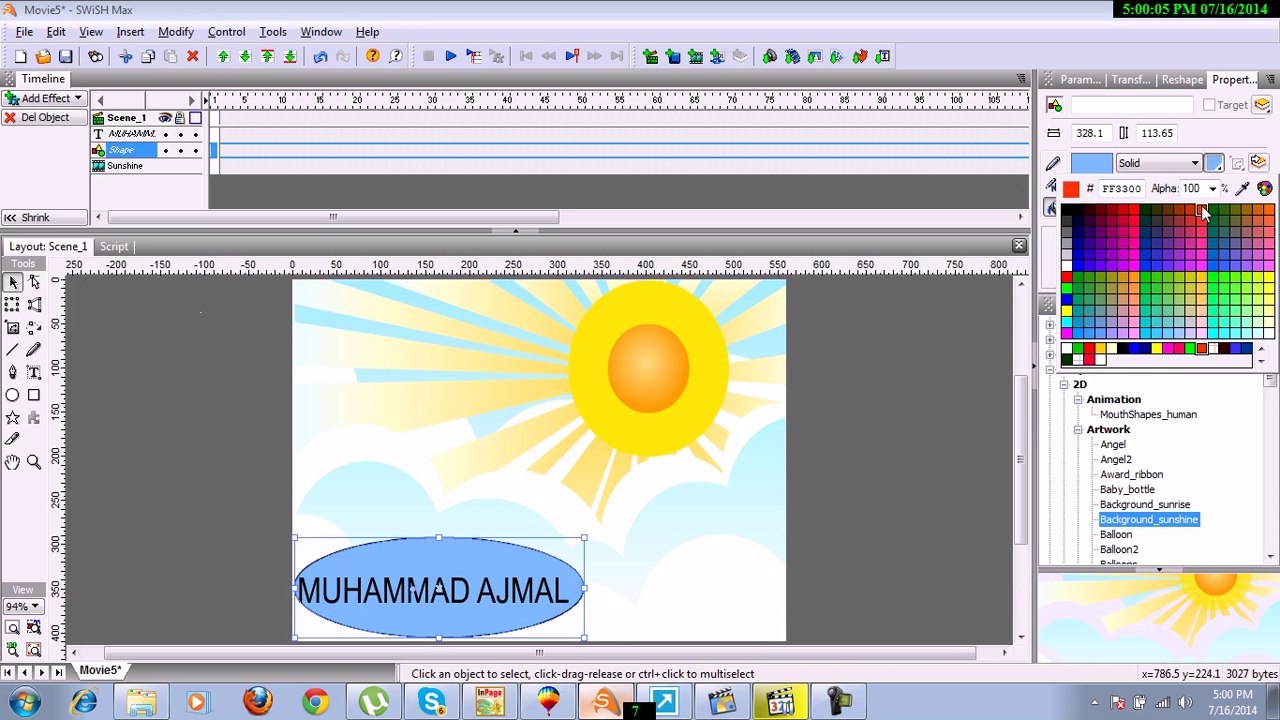
Task: Select the Ellipse tool
Action: [x=13, y=395]
